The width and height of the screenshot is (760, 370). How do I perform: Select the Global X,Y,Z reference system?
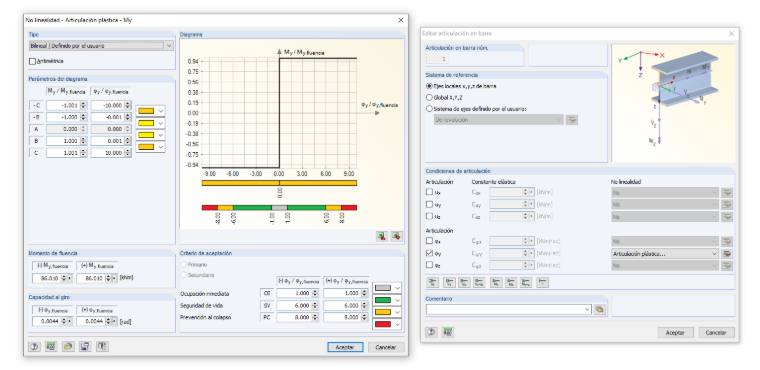pyautogui.click(x=429, y=97)
